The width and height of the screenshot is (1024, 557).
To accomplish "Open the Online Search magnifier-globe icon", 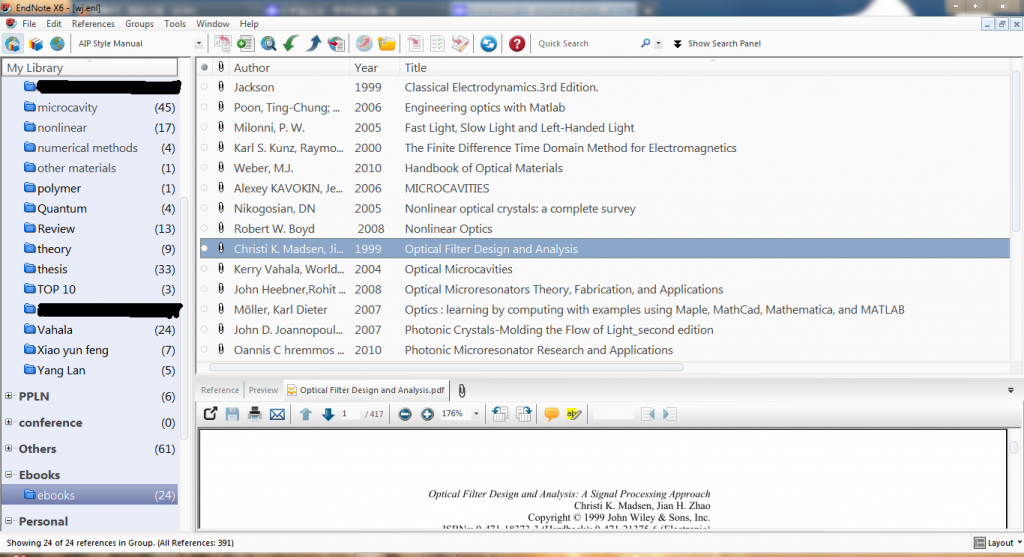I will [268, 44].
